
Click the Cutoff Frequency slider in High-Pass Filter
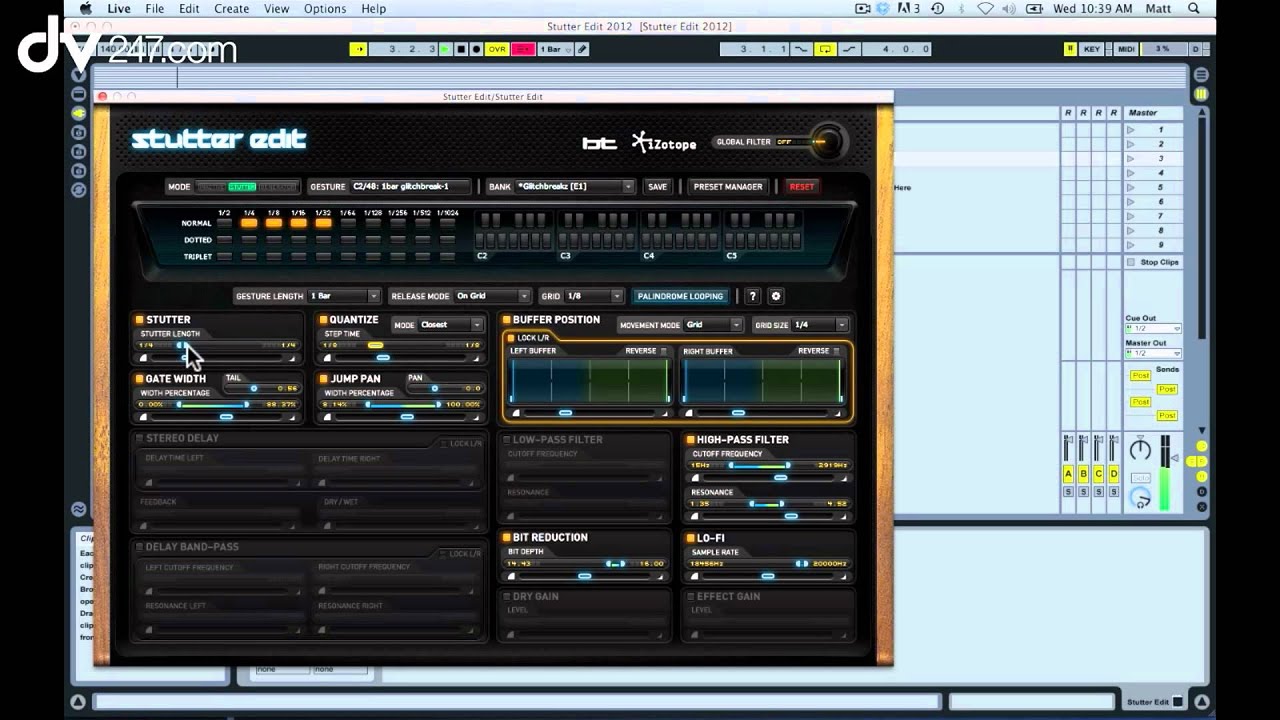pos(770,466)
